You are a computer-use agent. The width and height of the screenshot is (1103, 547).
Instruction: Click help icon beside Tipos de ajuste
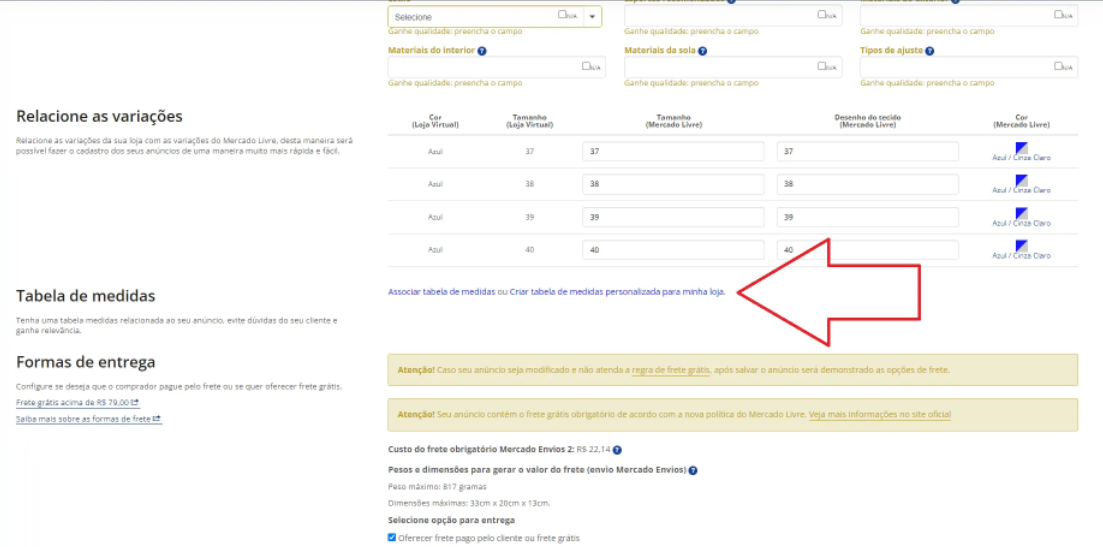(x=929, y=51)
